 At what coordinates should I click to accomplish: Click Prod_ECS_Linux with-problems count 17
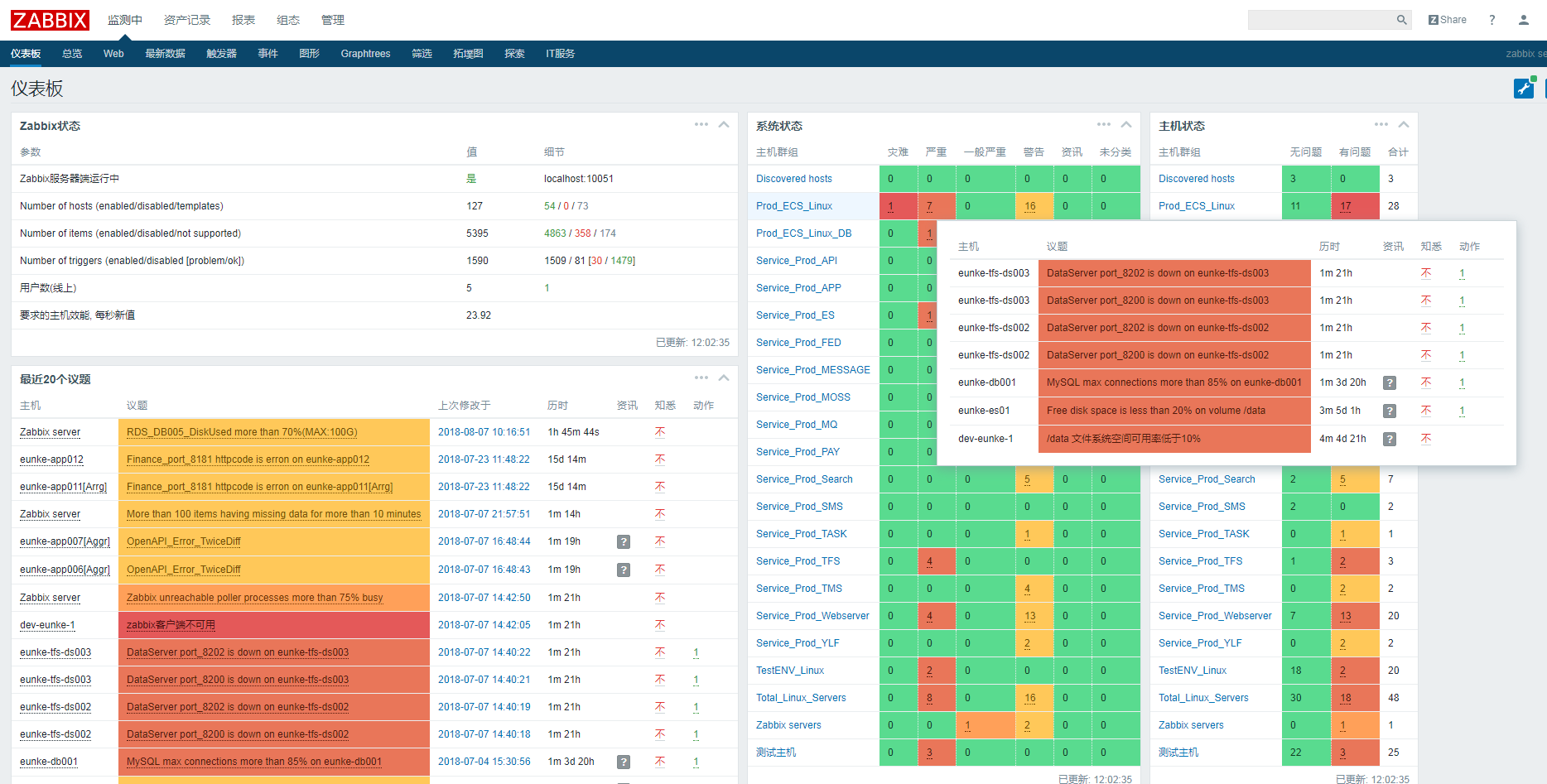[1346, 206]
